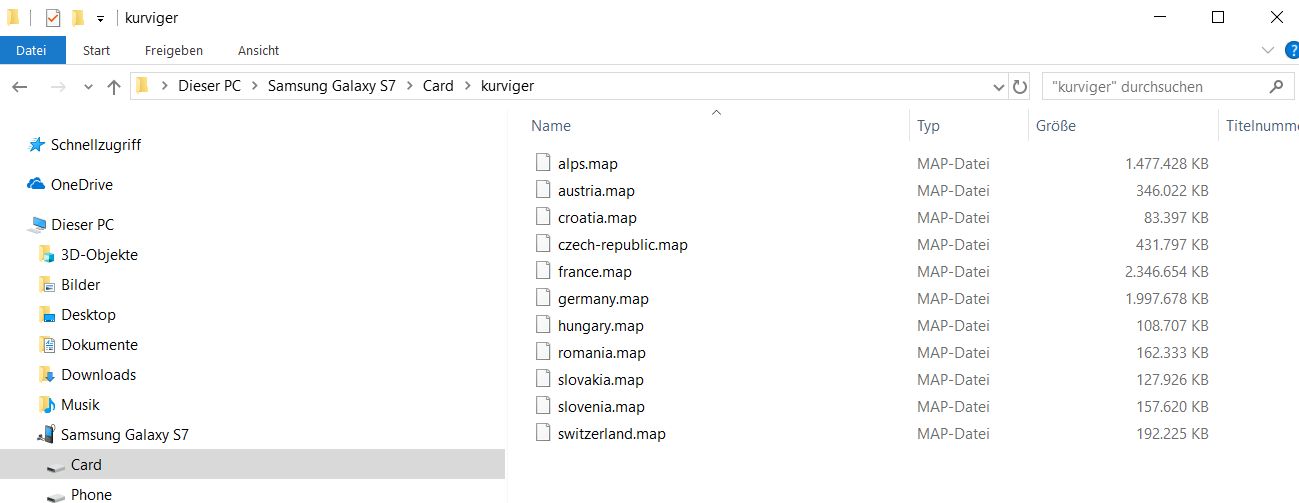
Task: Click Samsung Galaxy S7 in the breadcrumb path
Action: (331, 86)
